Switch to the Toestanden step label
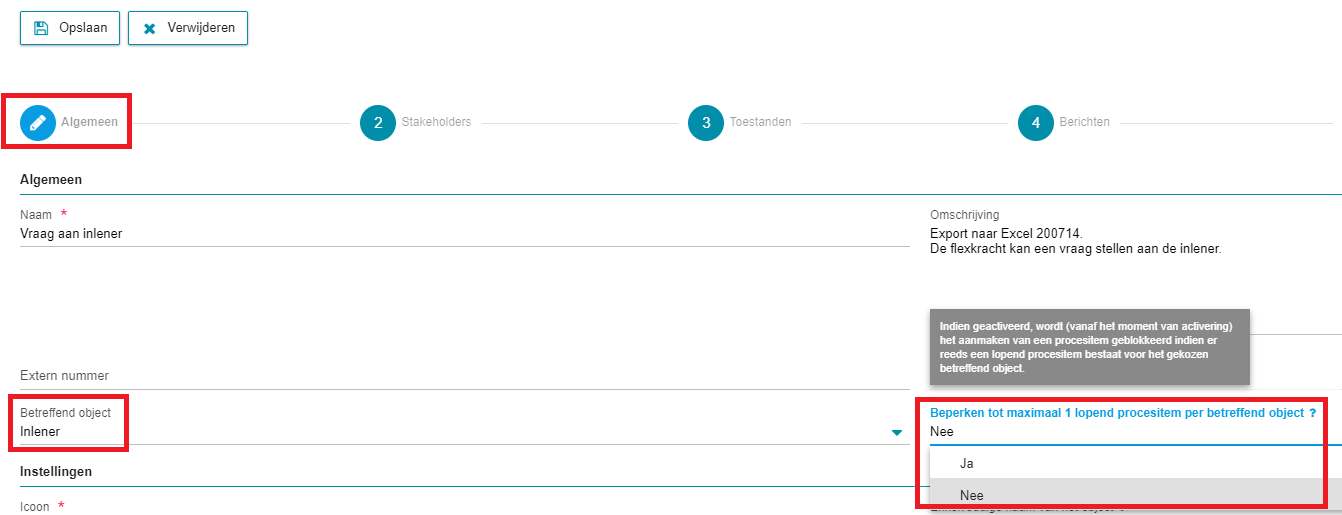This screenshot has height=515, width=1342. pyautogui.click(x=760, y=122)
